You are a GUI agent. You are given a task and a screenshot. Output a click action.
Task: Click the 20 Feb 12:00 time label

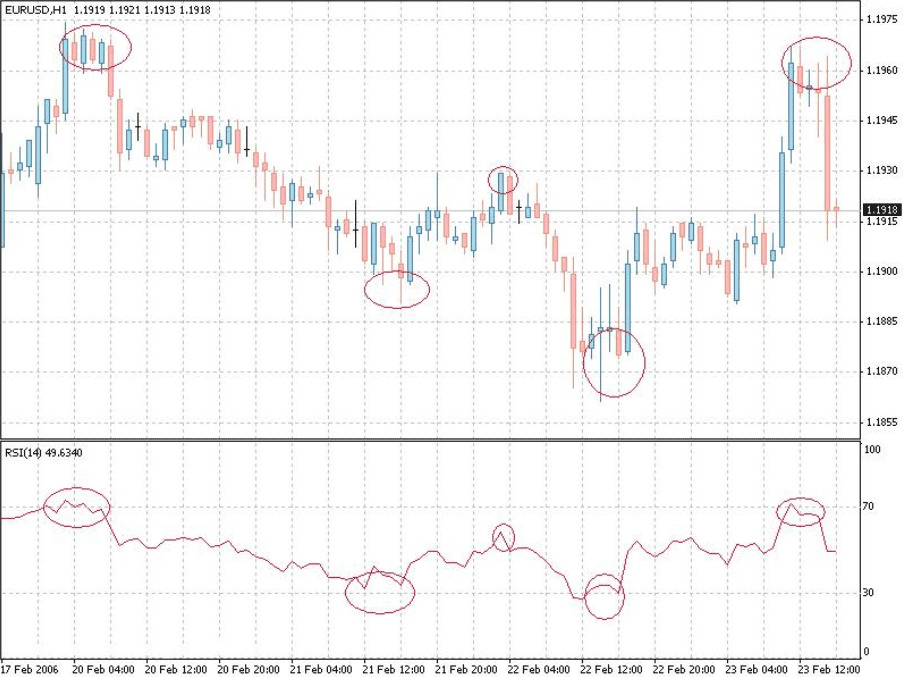(176, 670)
